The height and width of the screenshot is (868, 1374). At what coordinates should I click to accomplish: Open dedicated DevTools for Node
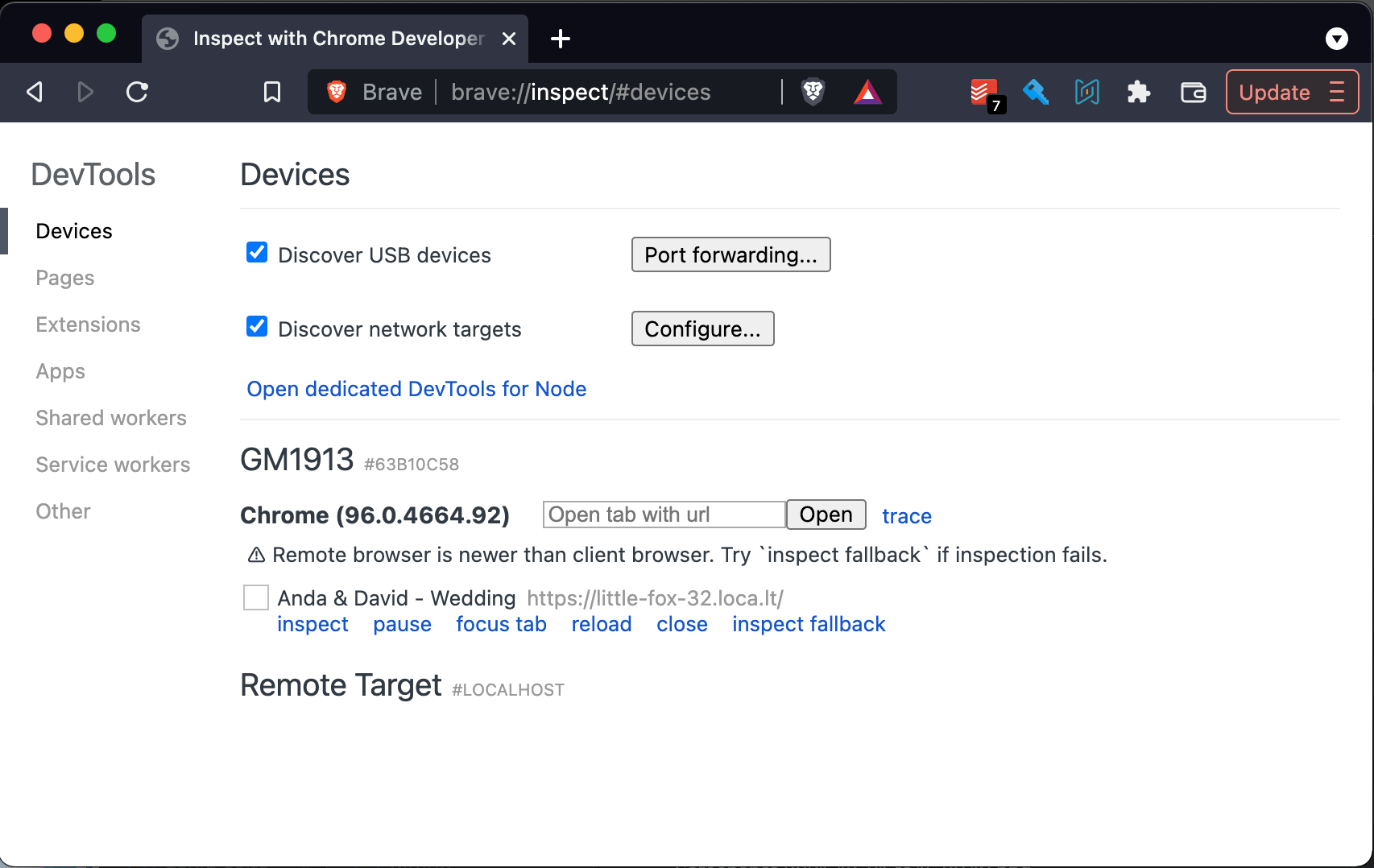(x=416, y=389)
